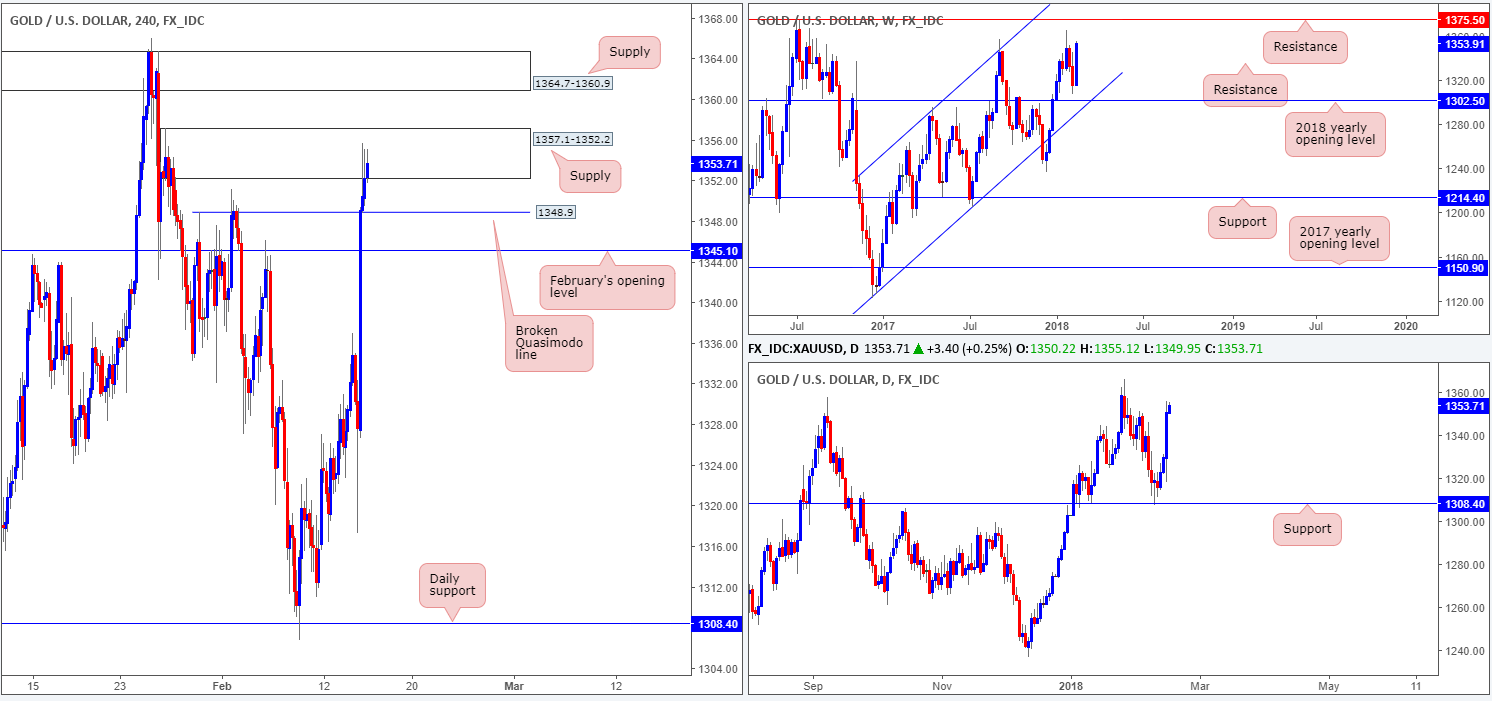Click the 1302.50 price tag on the weekly chart

point(1462,101)
